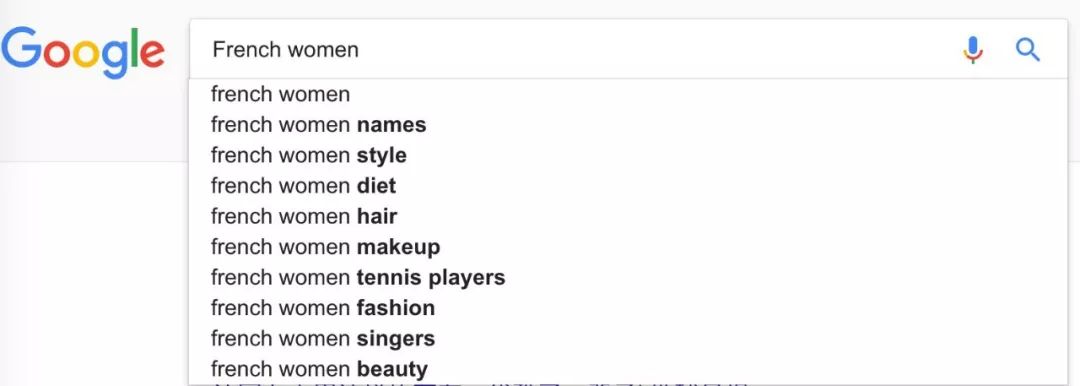Click the bold word 'style' in list
1080x386 pixels.
[x=382, y=156]
